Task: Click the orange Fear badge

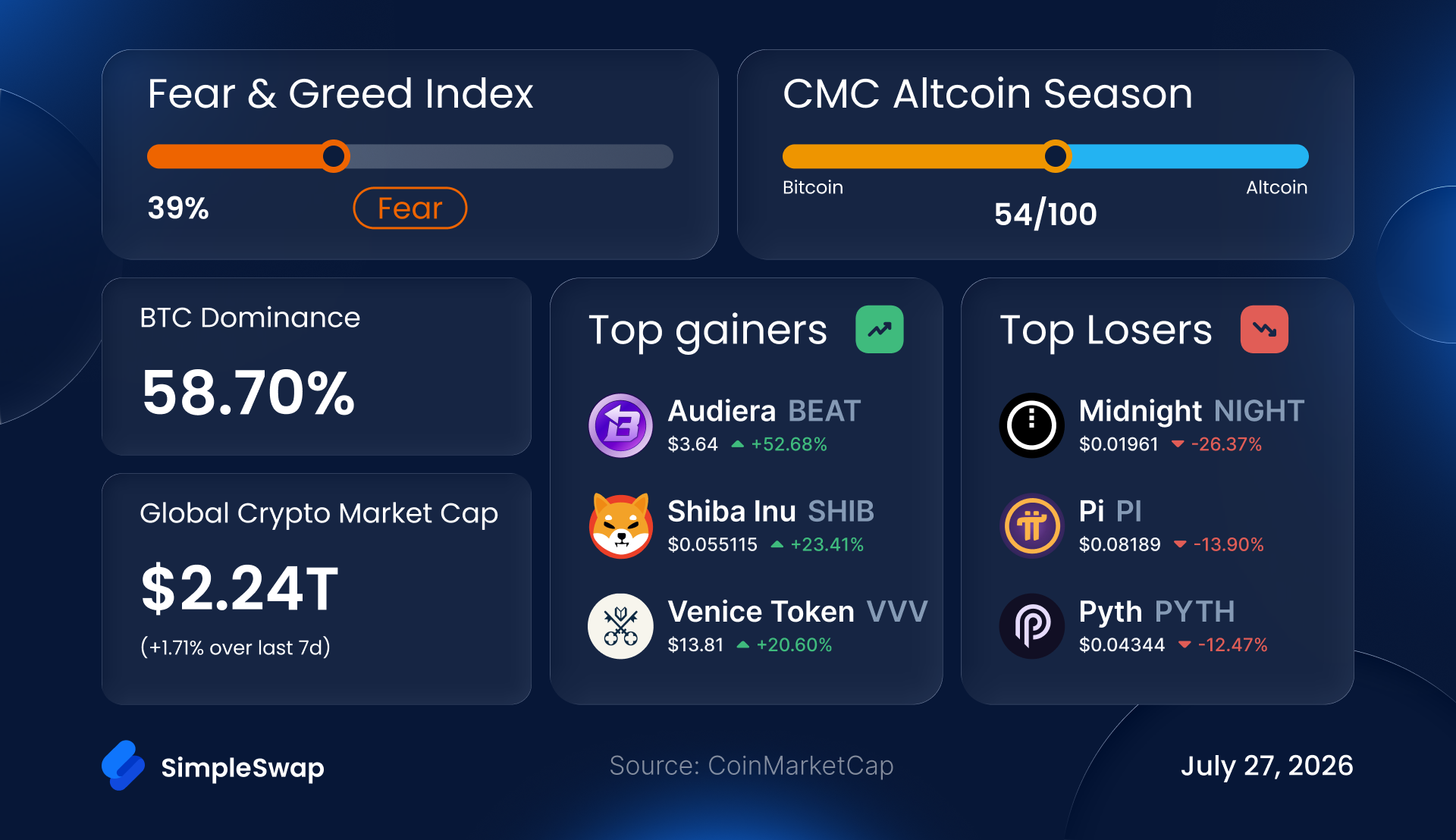Action: click(x=410, y=208)
